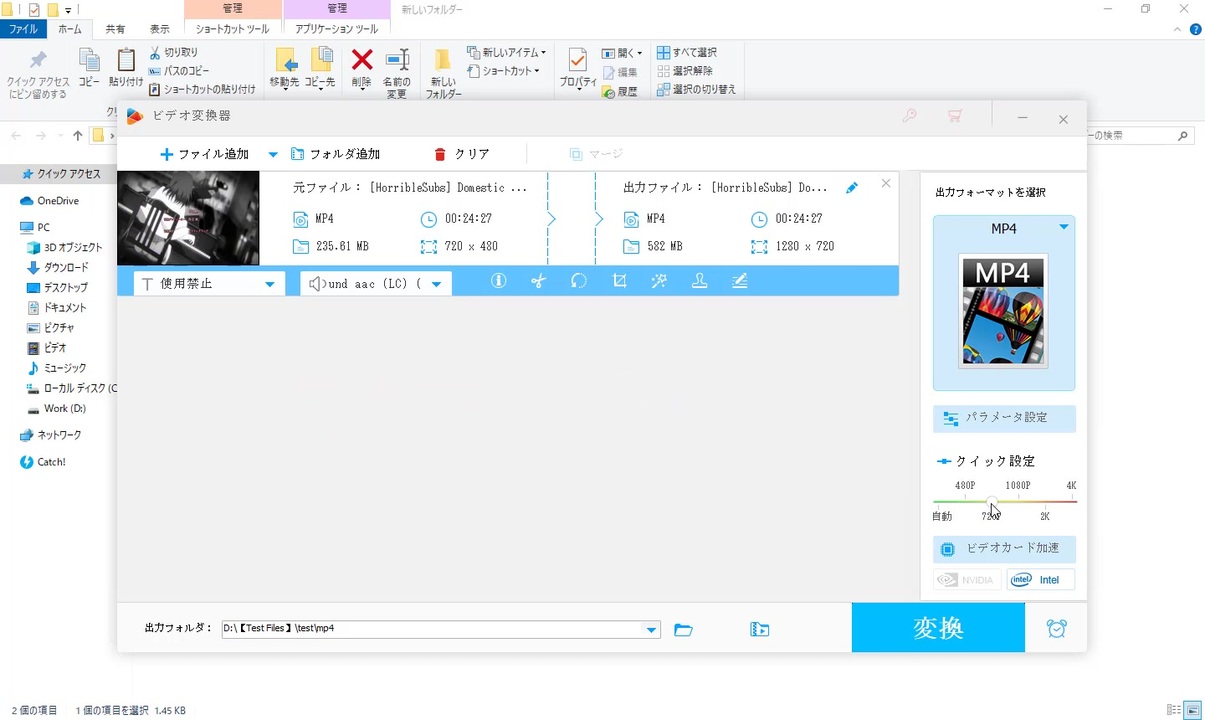Toggle Intel acceleration option
Screen dimensions: 1205x720
click(x=1040, y=580)
